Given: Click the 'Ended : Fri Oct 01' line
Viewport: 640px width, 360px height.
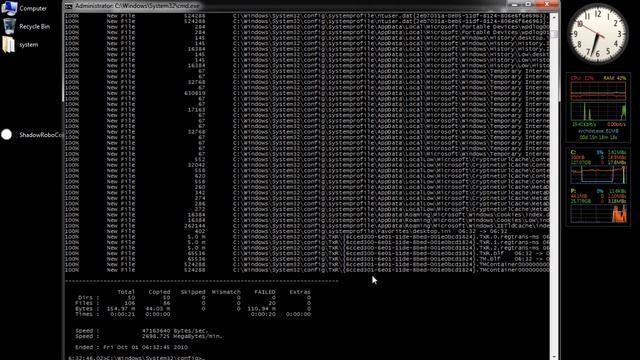Looking at the screenshot, I should pos(131,347).
